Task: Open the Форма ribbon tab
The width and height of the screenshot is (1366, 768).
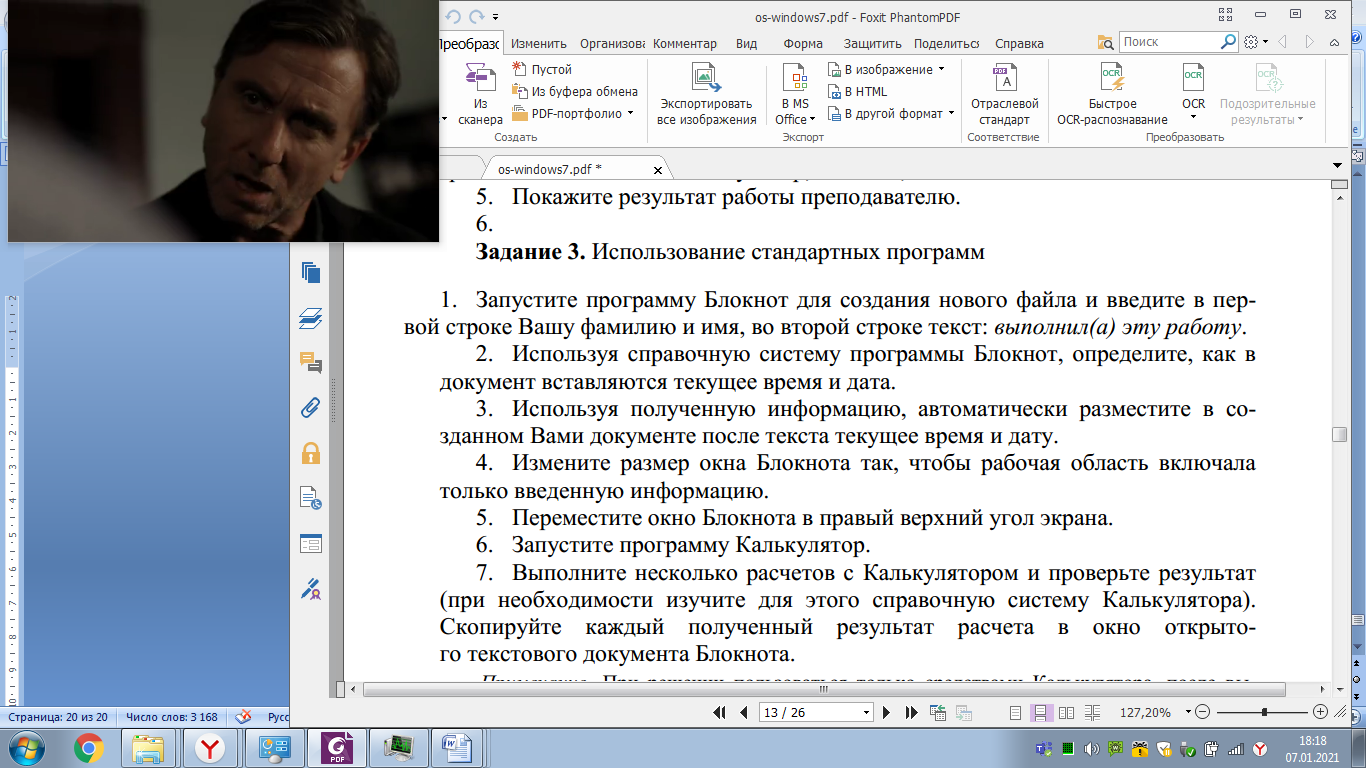Action: pos(803,43)
